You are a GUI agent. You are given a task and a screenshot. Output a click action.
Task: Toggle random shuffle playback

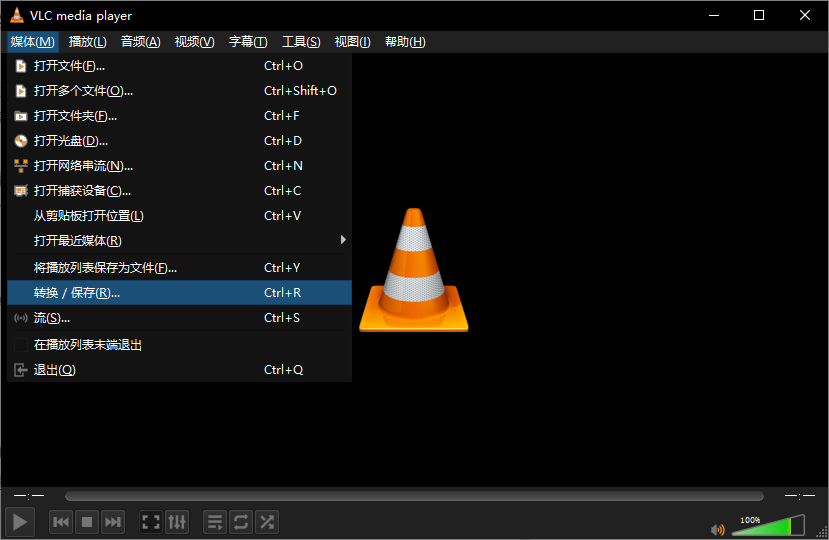(267, 522)
